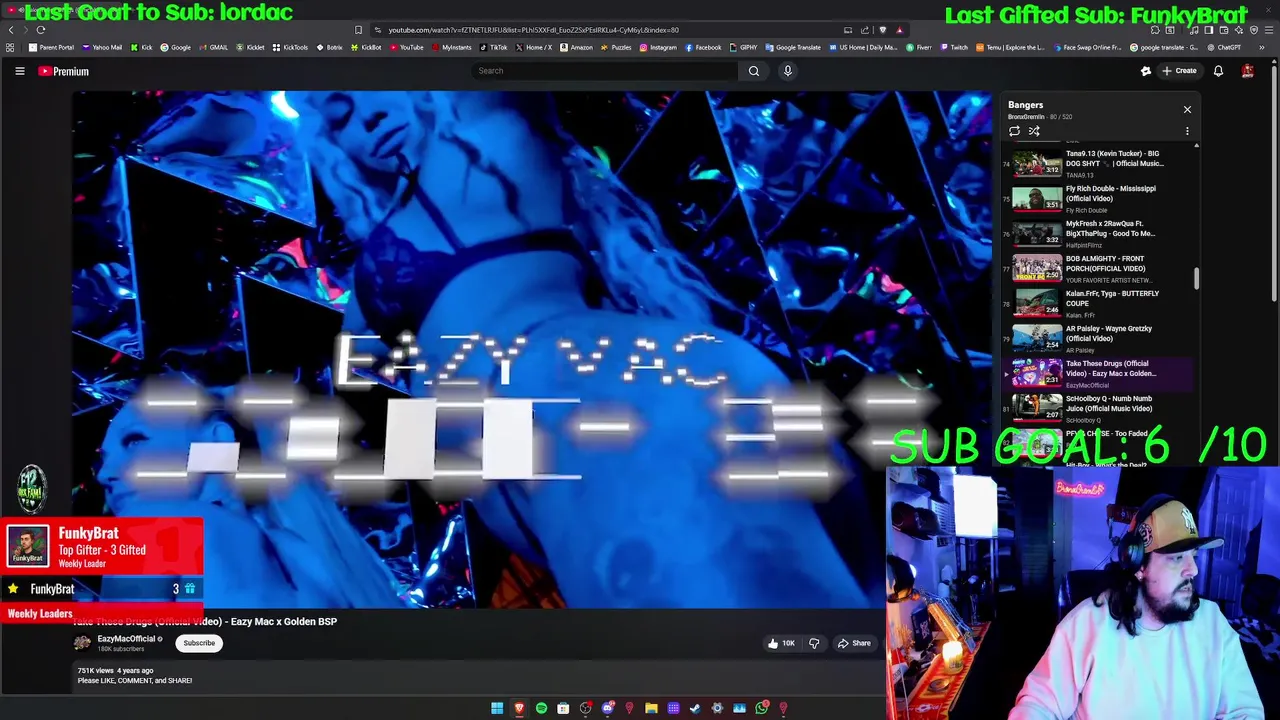Open the Parent Portal bookmark
This screenshot has width=1280, height=720.
(51, 47)
